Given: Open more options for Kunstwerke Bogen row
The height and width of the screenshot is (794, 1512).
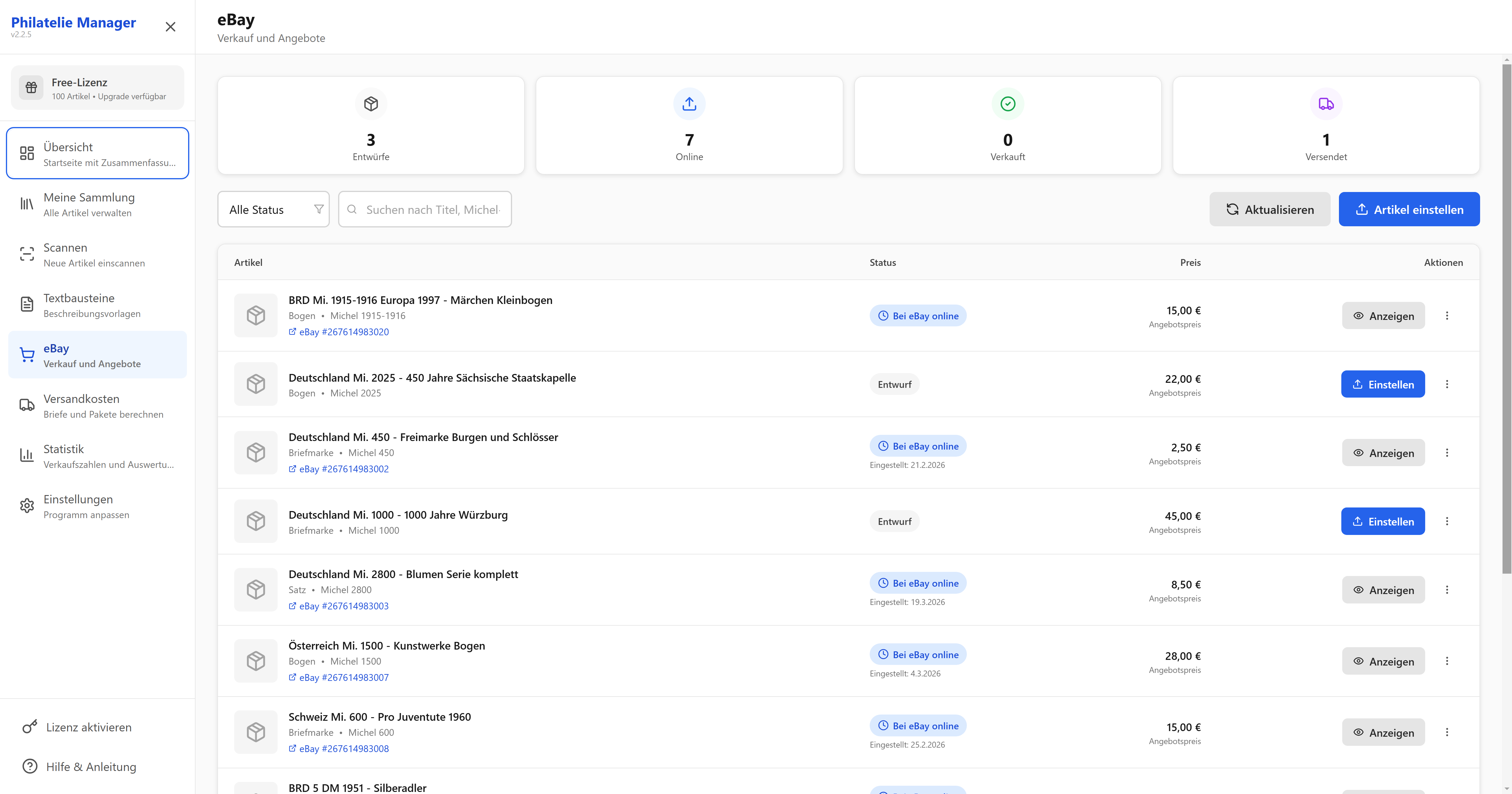Looking at the screenshot, I should pyautogui.click(x=1447, y=661).
